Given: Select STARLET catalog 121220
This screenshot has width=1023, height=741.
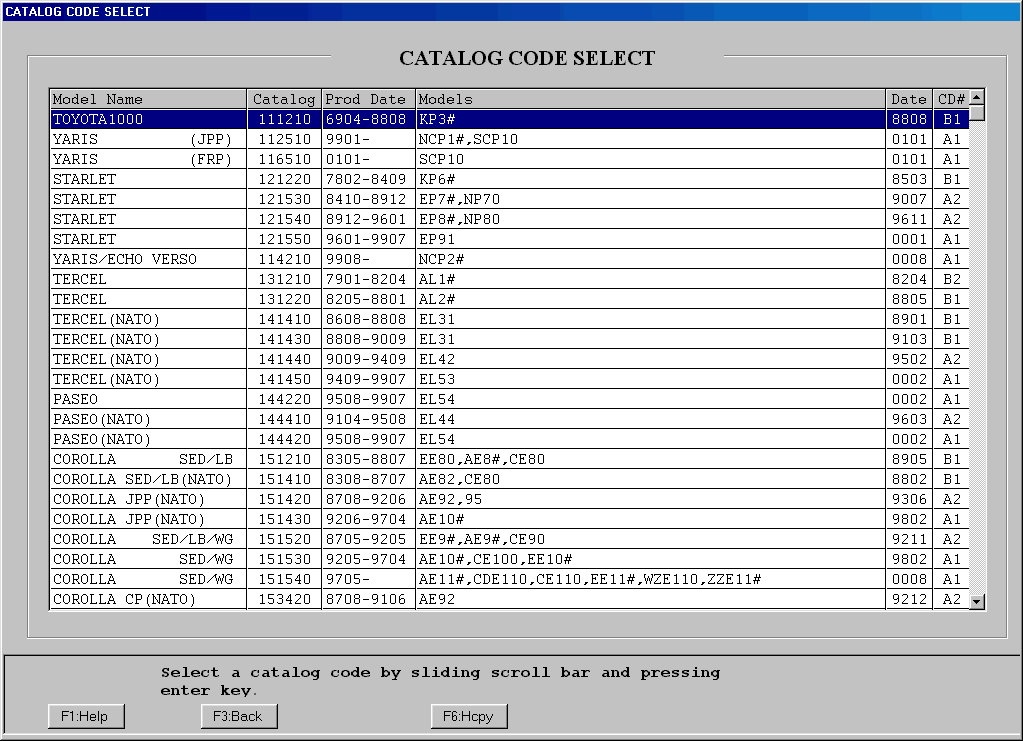Looking at the screenshot, I should tap(510, 179).
